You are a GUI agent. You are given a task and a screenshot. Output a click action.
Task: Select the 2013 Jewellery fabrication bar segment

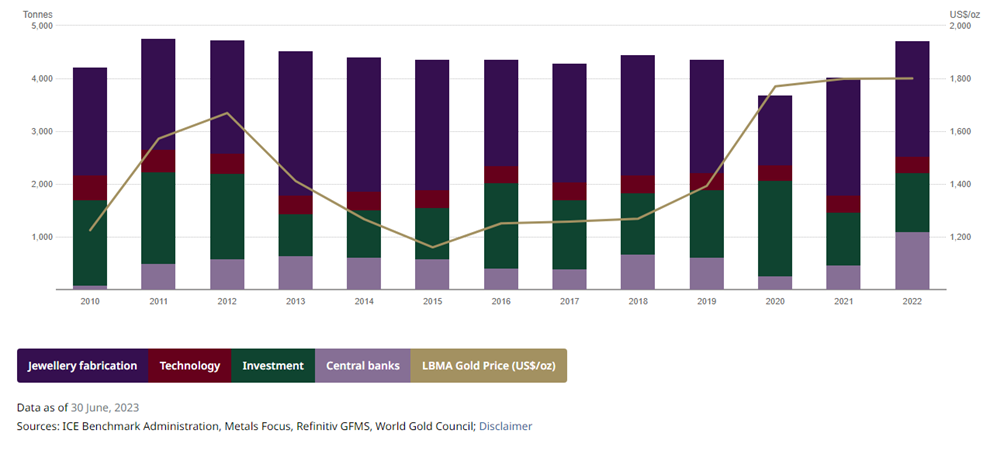(x=296, y=122)
